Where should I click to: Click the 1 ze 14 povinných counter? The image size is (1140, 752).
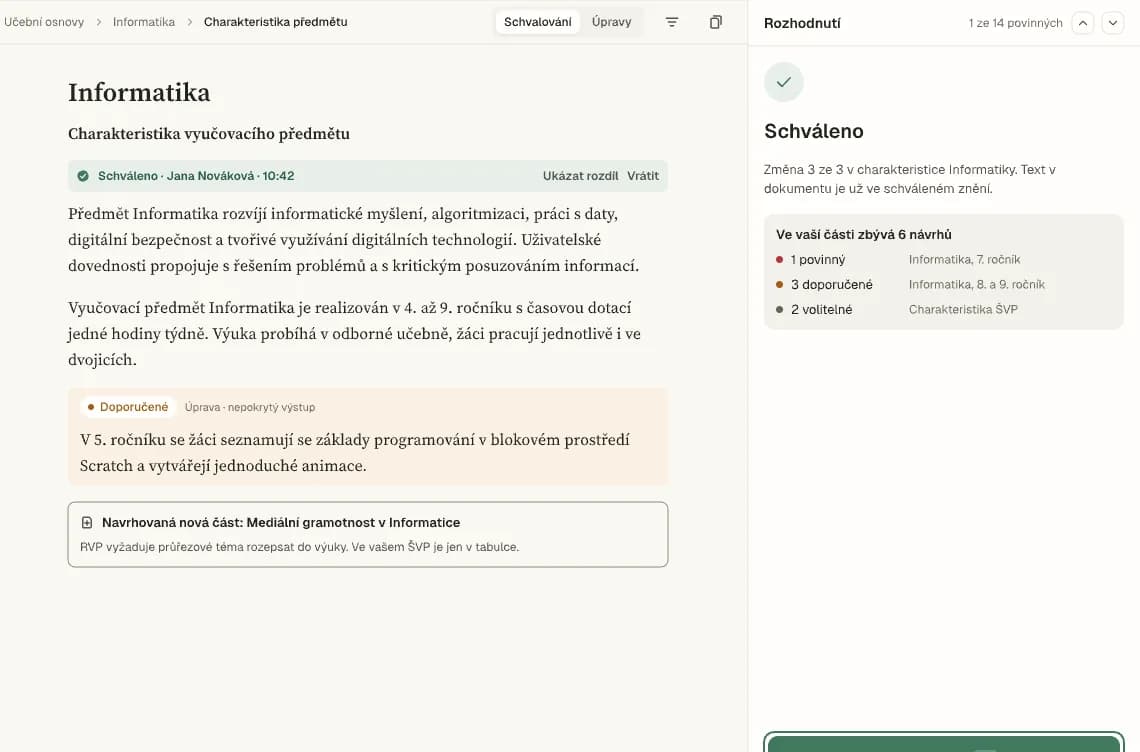[1015, 23]
